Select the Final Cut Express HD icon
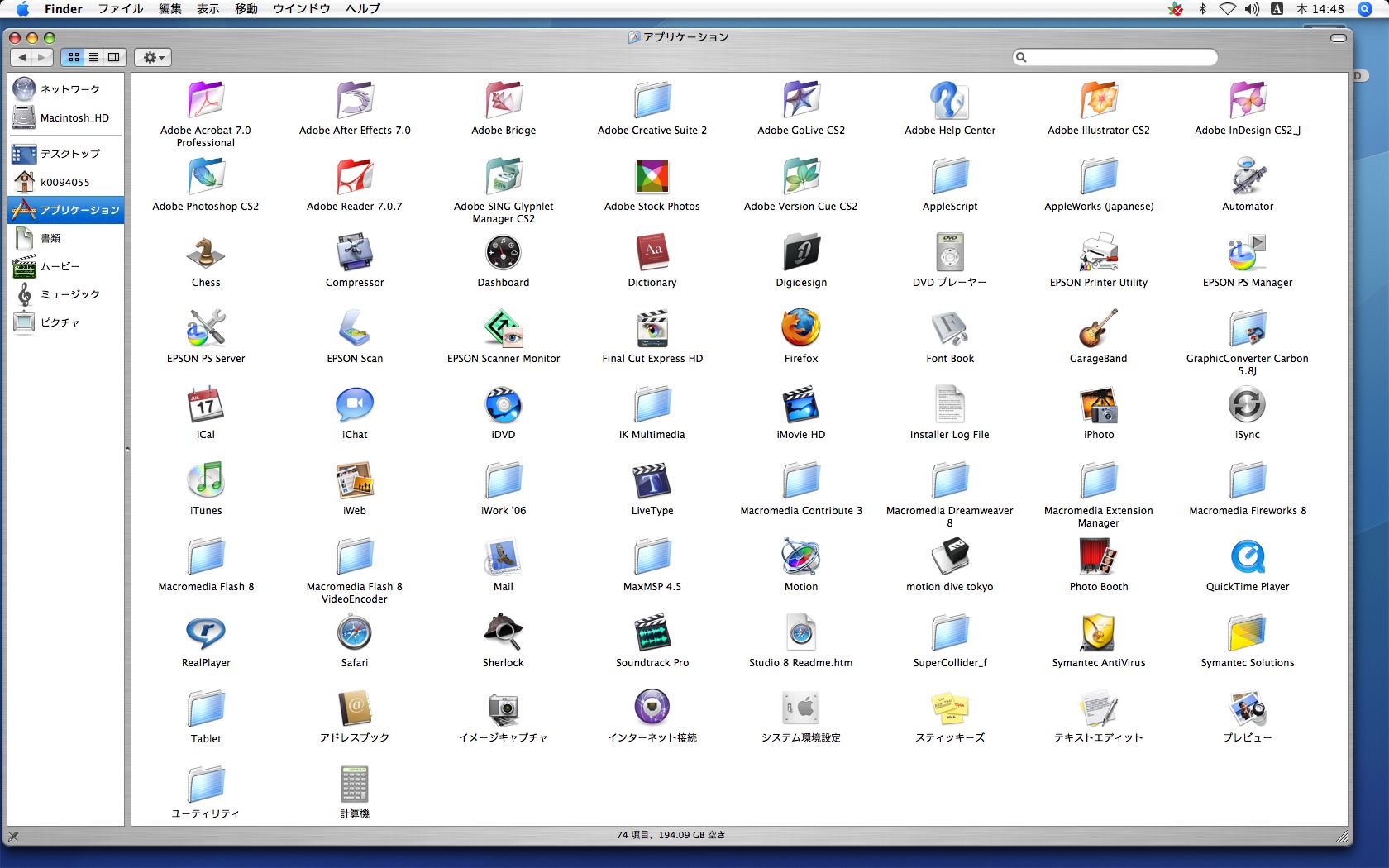 pos(652,329)
